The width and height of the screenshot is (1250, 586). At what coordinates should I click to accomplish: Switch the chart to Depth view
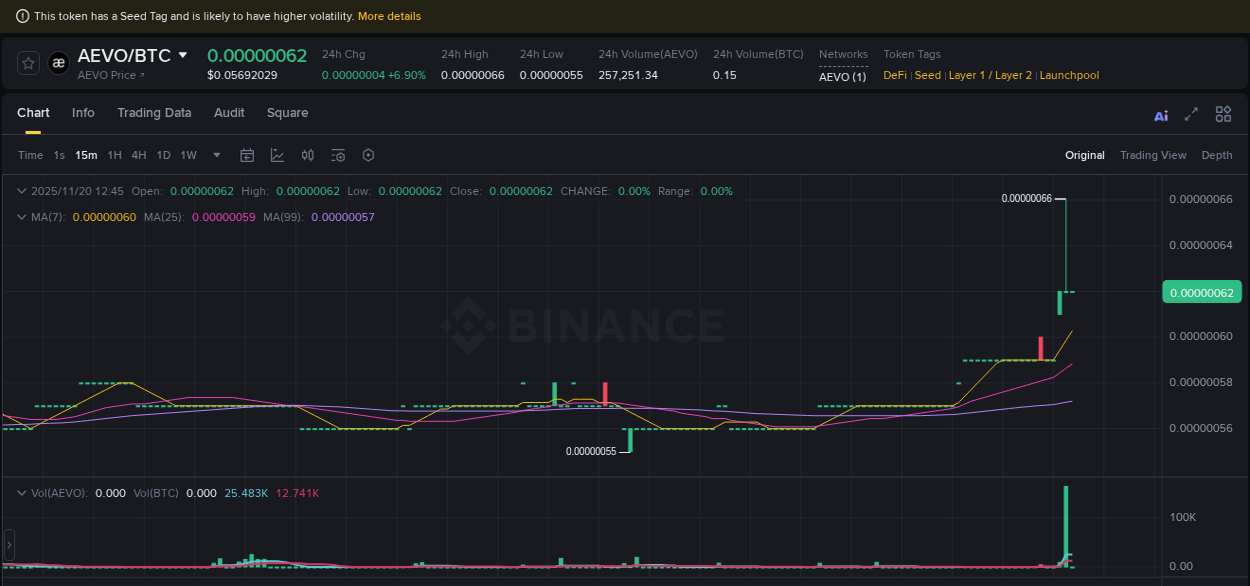click(x=1217, y=155)
